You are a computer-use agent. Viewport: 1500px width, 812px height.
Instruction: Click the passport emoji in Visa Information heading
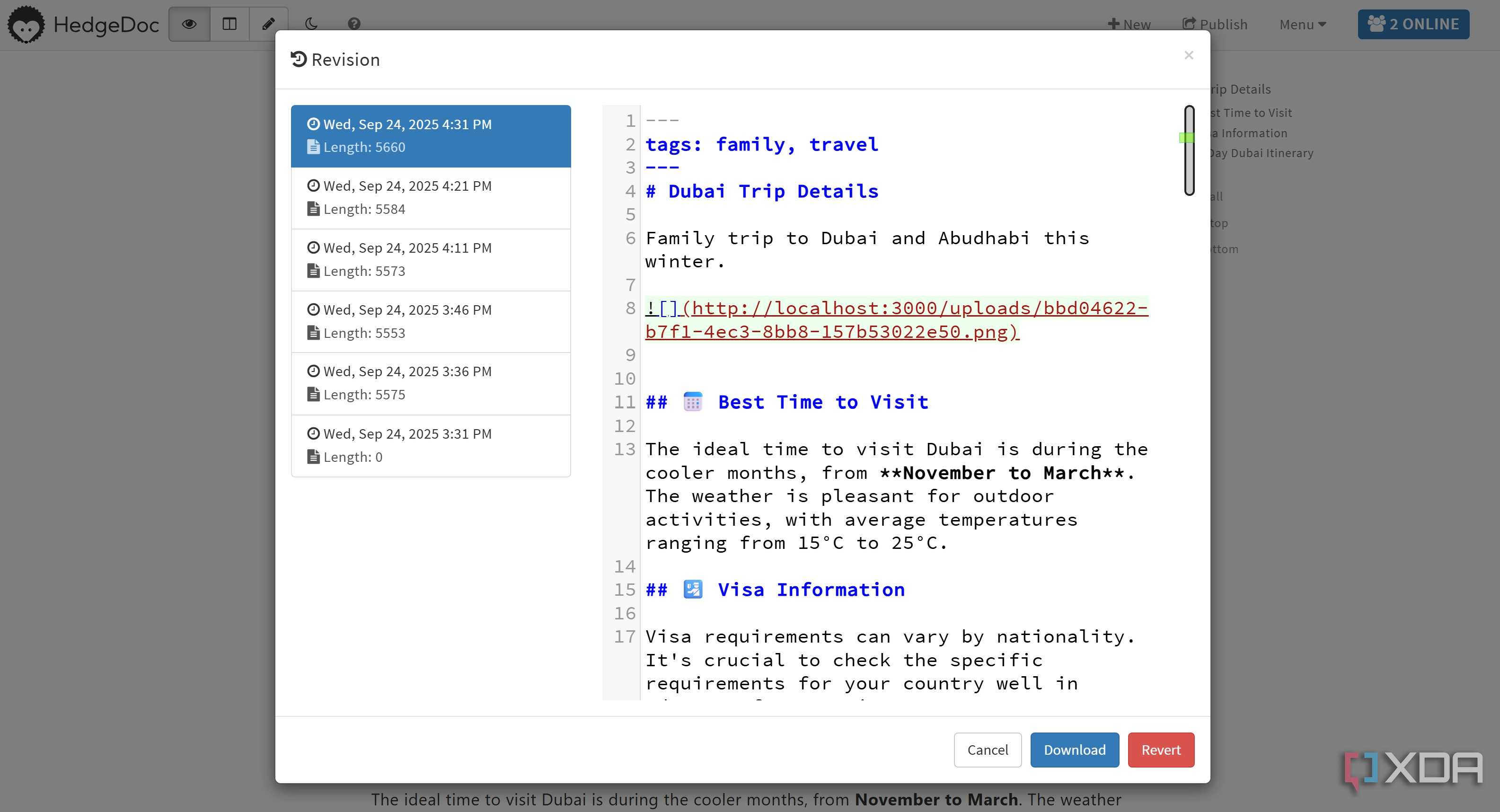pos(692,590)
